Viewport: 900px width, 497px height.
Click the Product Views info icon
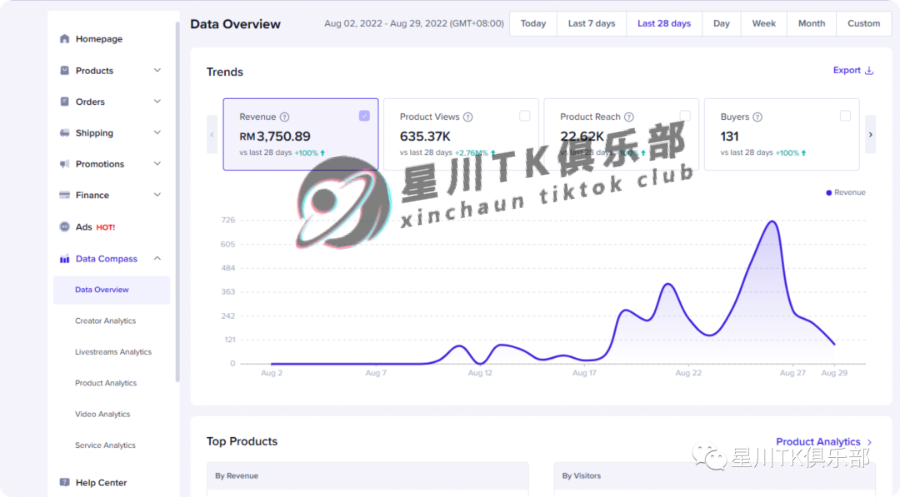coord(468,117)
